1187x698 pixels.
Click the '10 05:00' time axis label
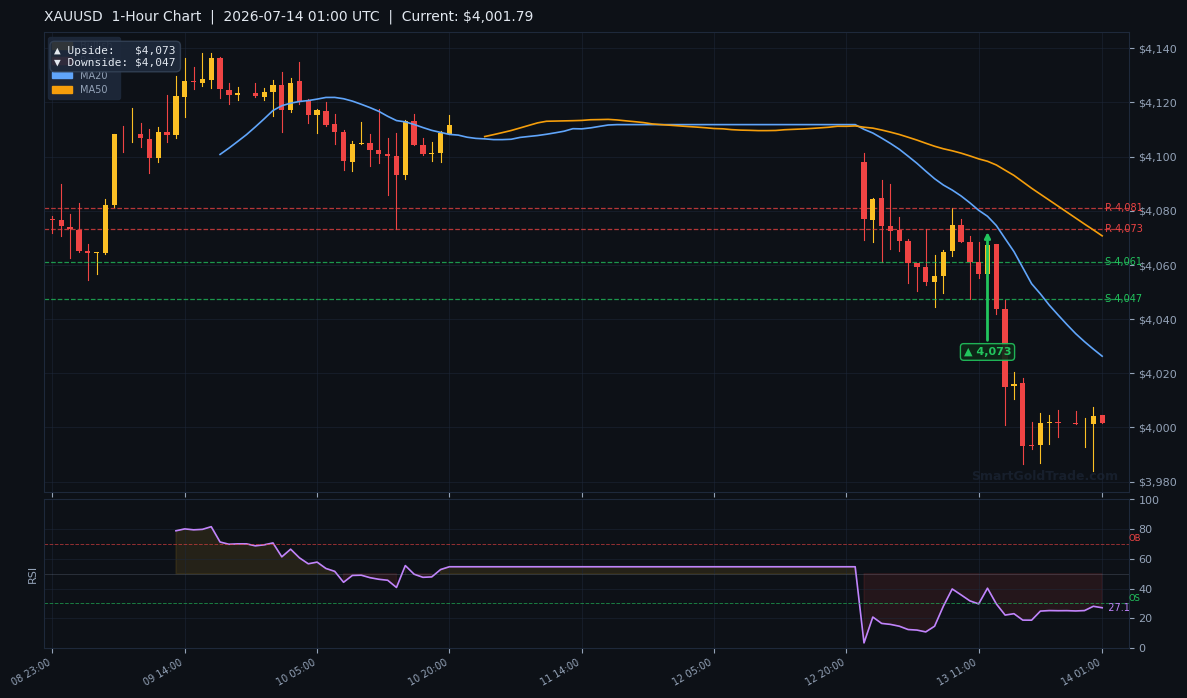296,672
